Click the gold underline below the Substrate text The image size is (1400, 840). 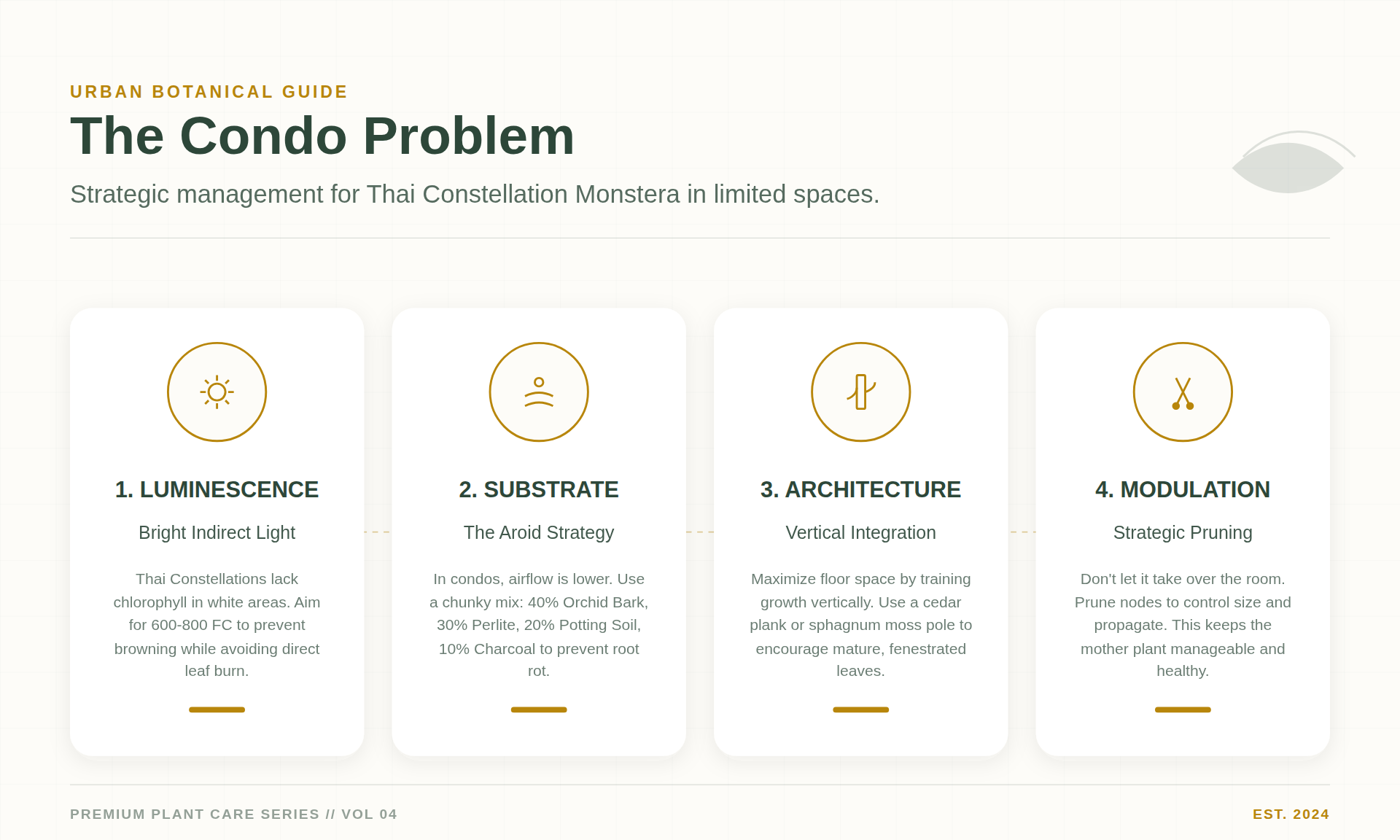point(539,709)
